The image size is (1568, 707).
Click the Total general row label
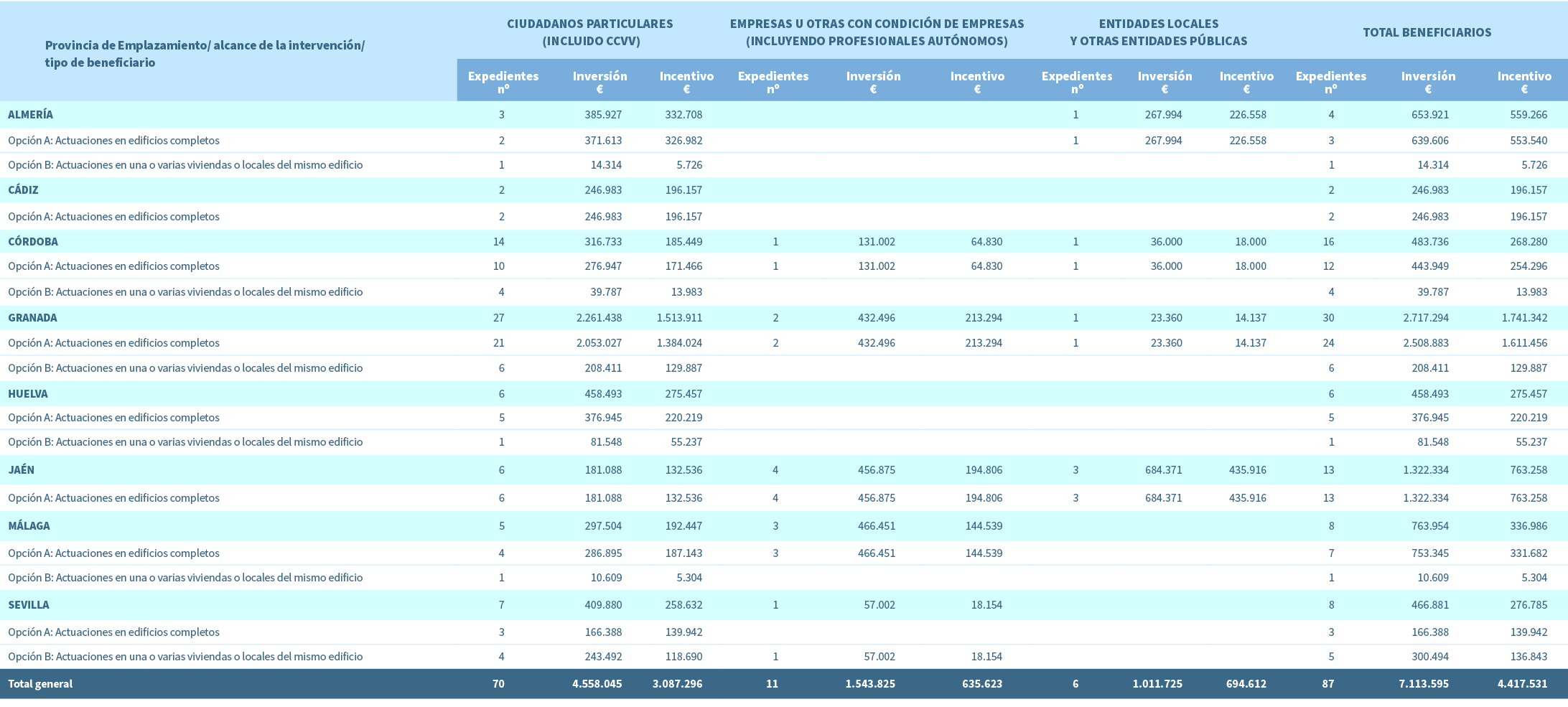coord(40,684)
